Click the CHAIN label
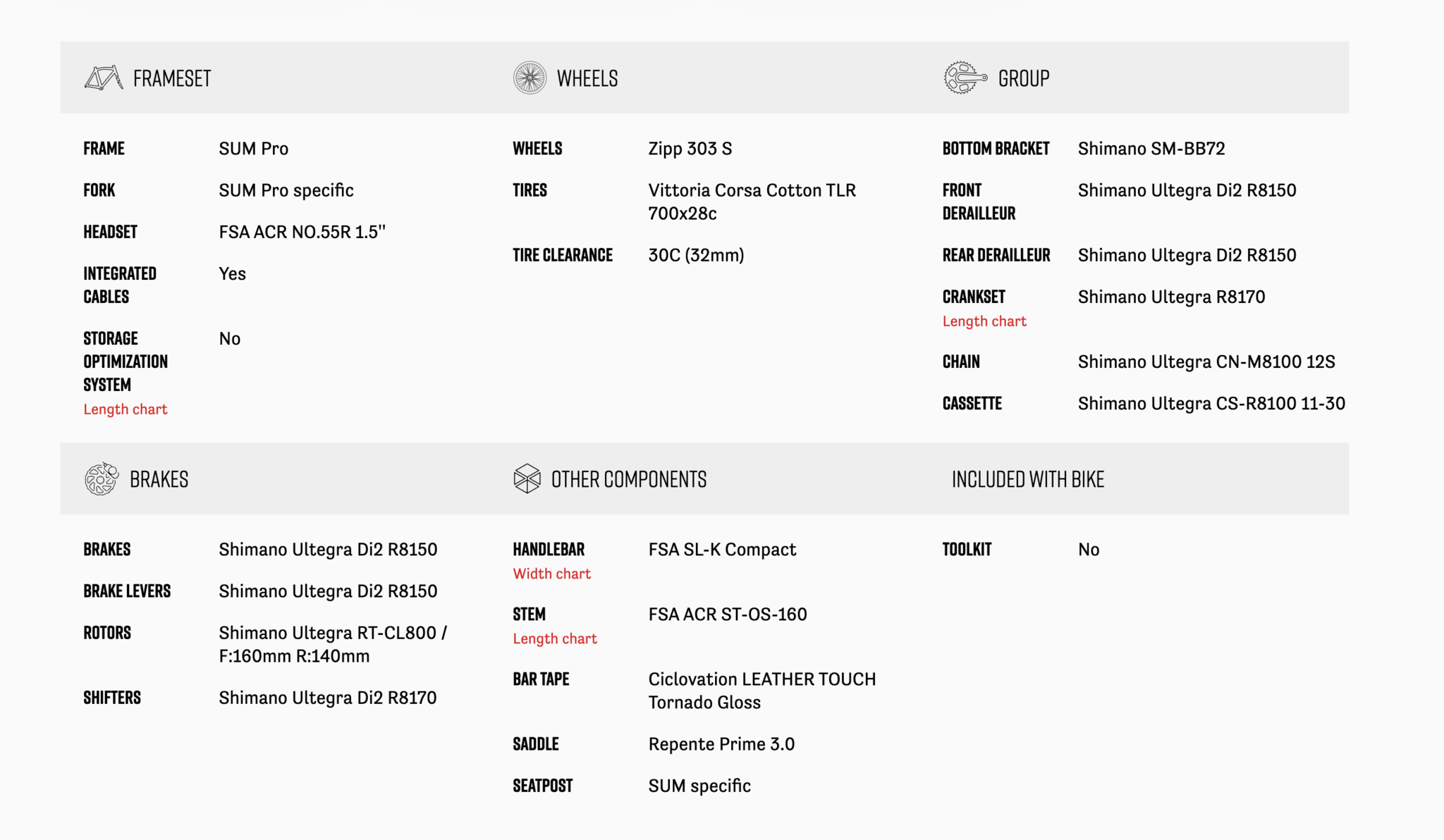This screenshot has width=1444, height=840. 961,362
